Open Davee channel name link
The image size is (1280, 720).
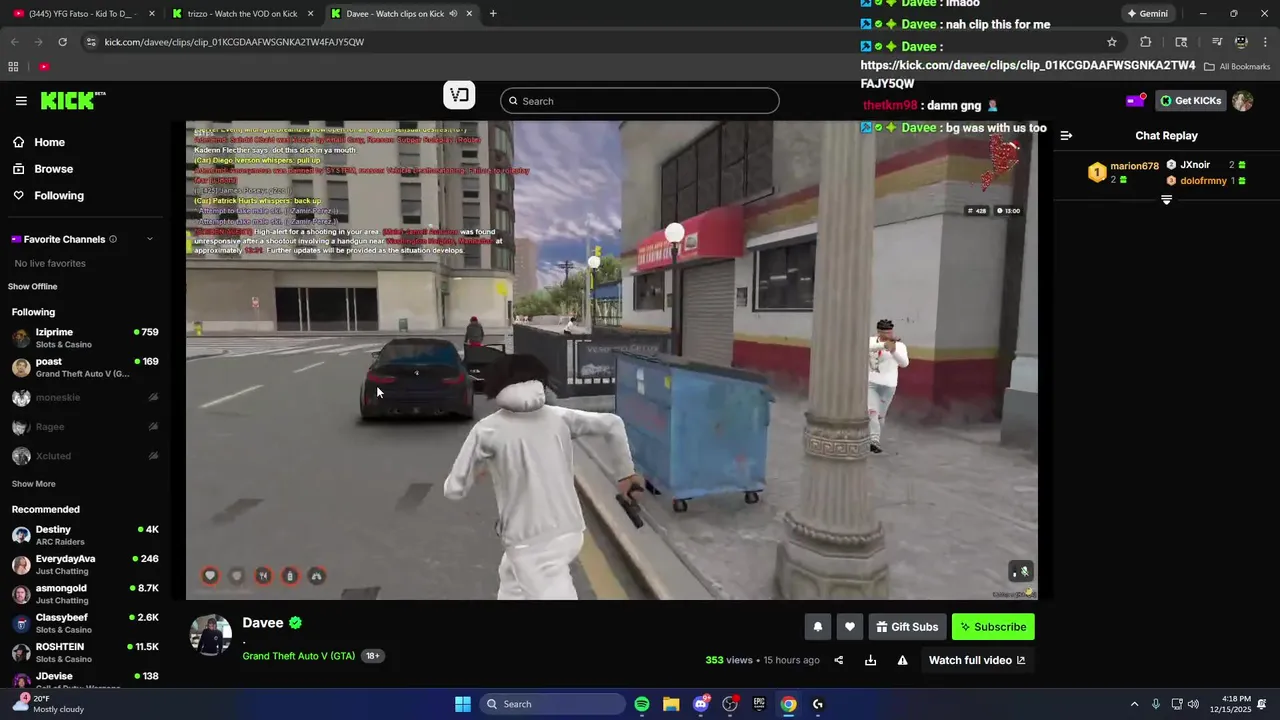[x=263, y=623]
